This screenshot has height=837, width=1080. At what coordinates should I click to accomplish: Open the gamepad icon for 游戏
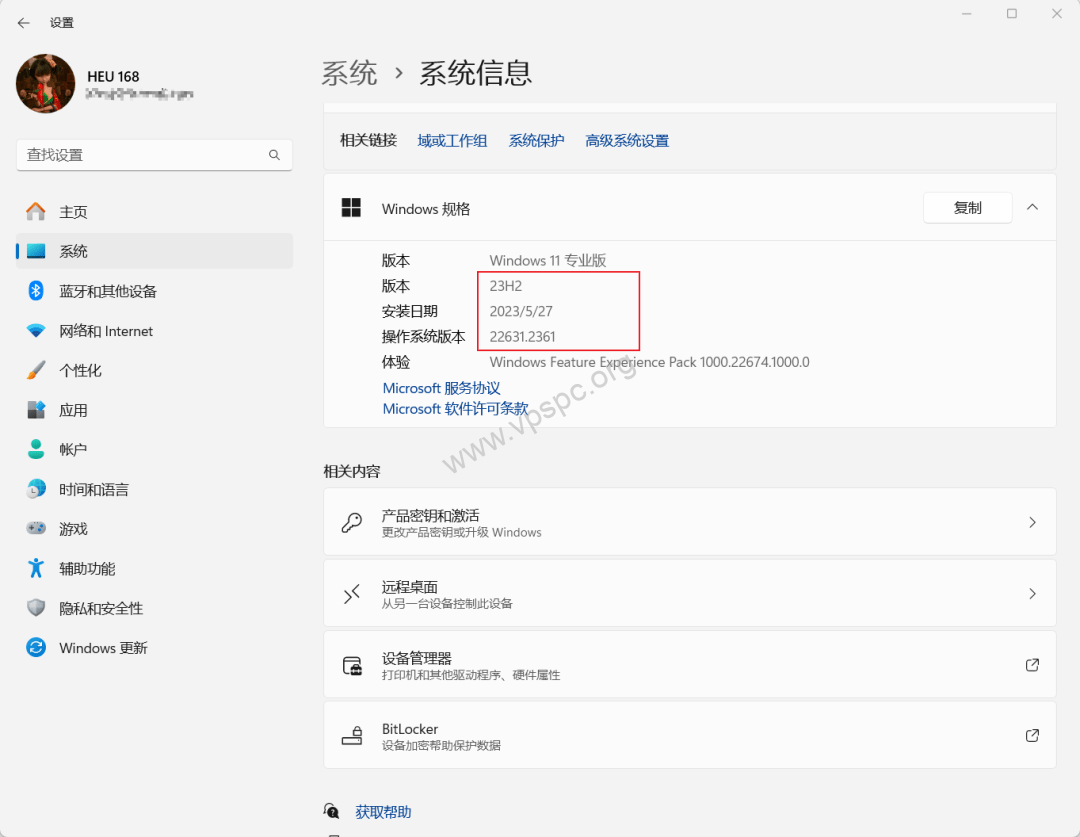pyautogui.click(x=36, y=528)
